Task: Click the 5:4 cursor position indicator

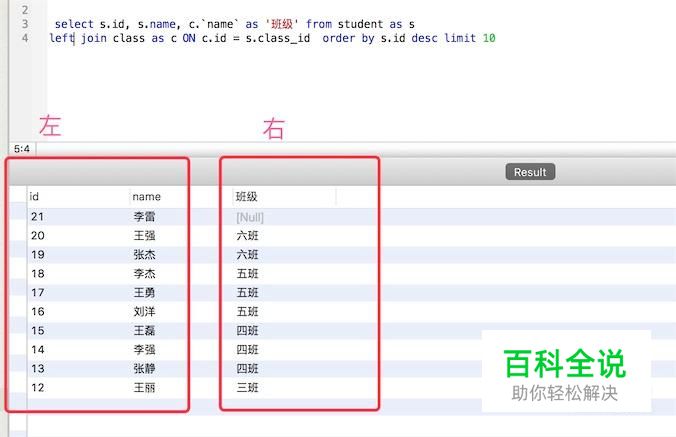Action: (x=22, y=149)
